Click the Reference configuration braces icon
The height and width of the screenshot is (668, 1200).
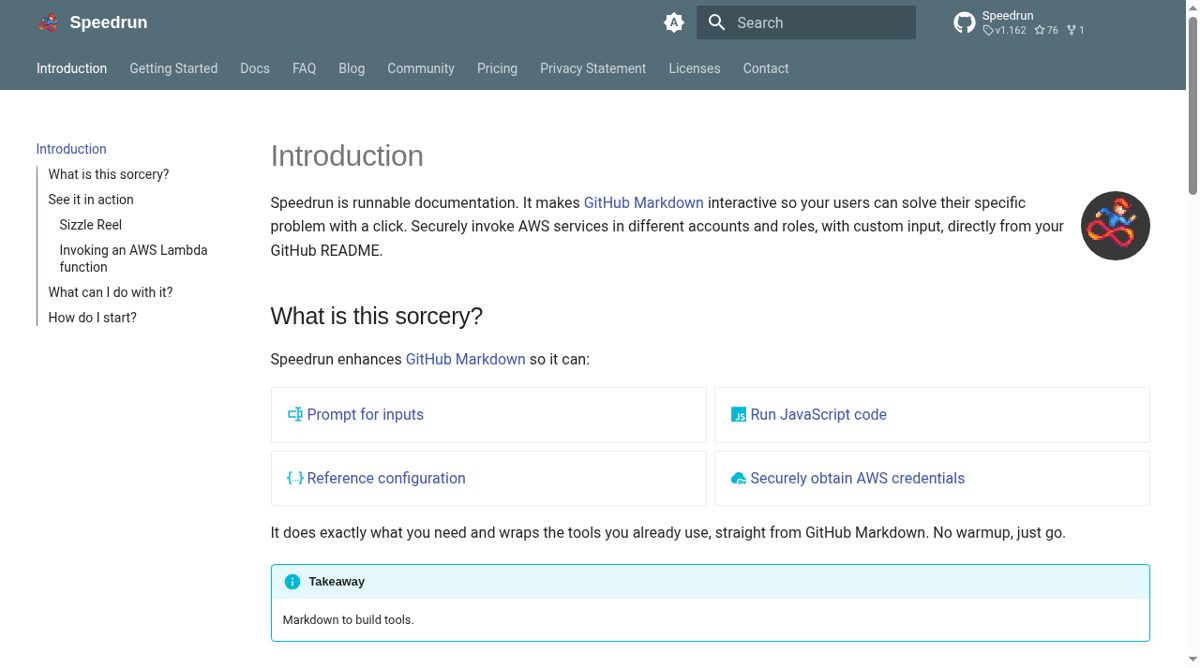pyautogui.click(x=295, y=478)
